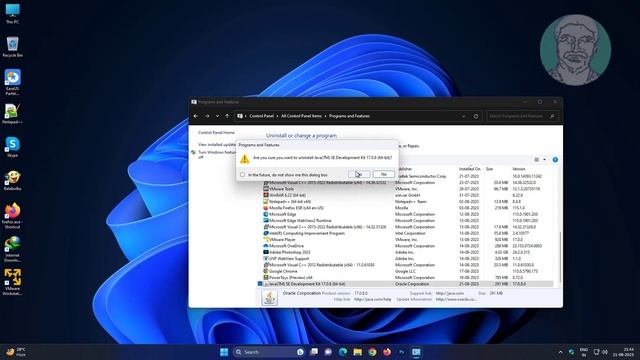Image resolution: width=640 pixels, height=360 pixels.
Task: Select PowerToys (Preview) x64 row
Action: point(408,278)
